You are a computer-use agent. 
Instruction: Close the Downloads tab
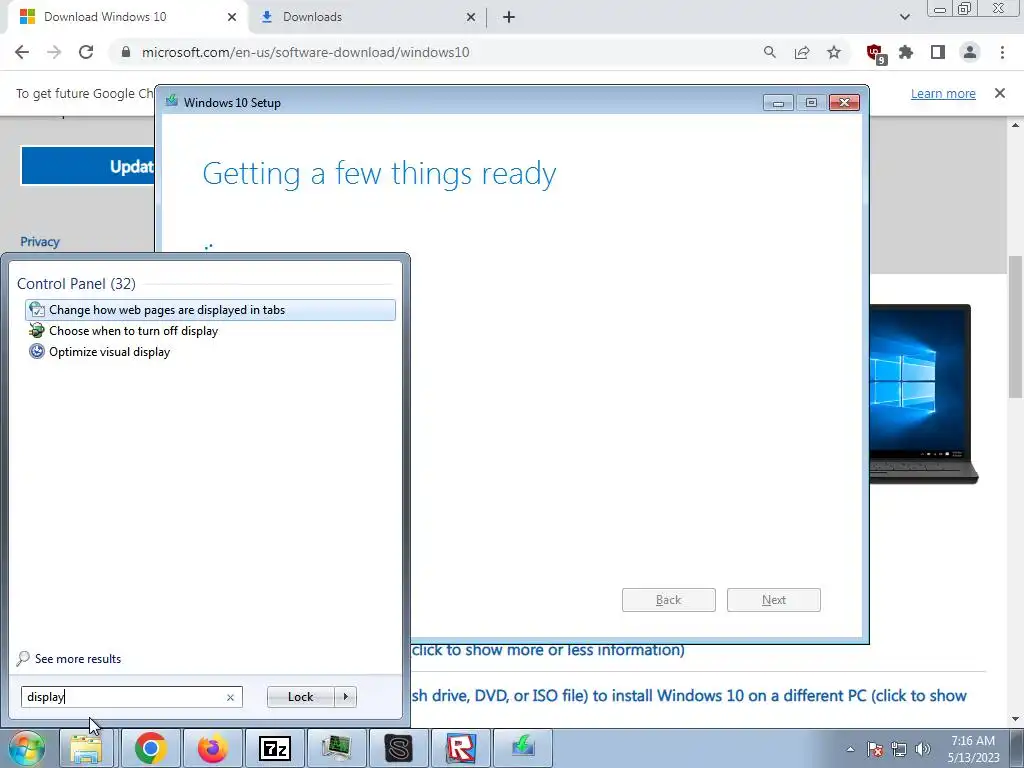point(471,17)
